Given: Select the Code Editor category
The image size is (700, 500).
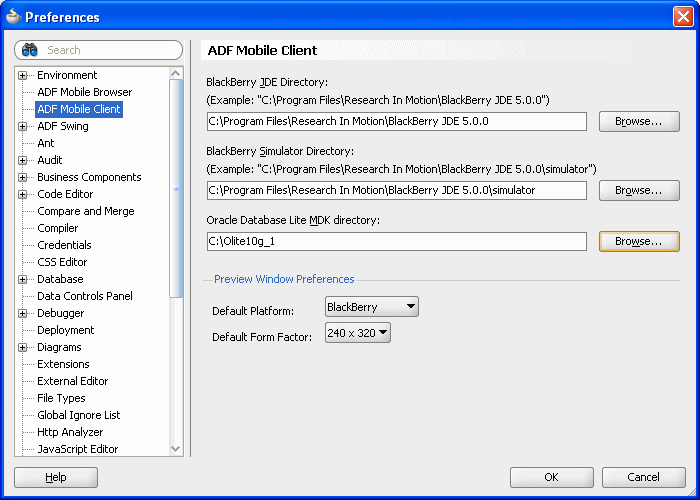Looking at the screenshot, I should pos(65,194).
